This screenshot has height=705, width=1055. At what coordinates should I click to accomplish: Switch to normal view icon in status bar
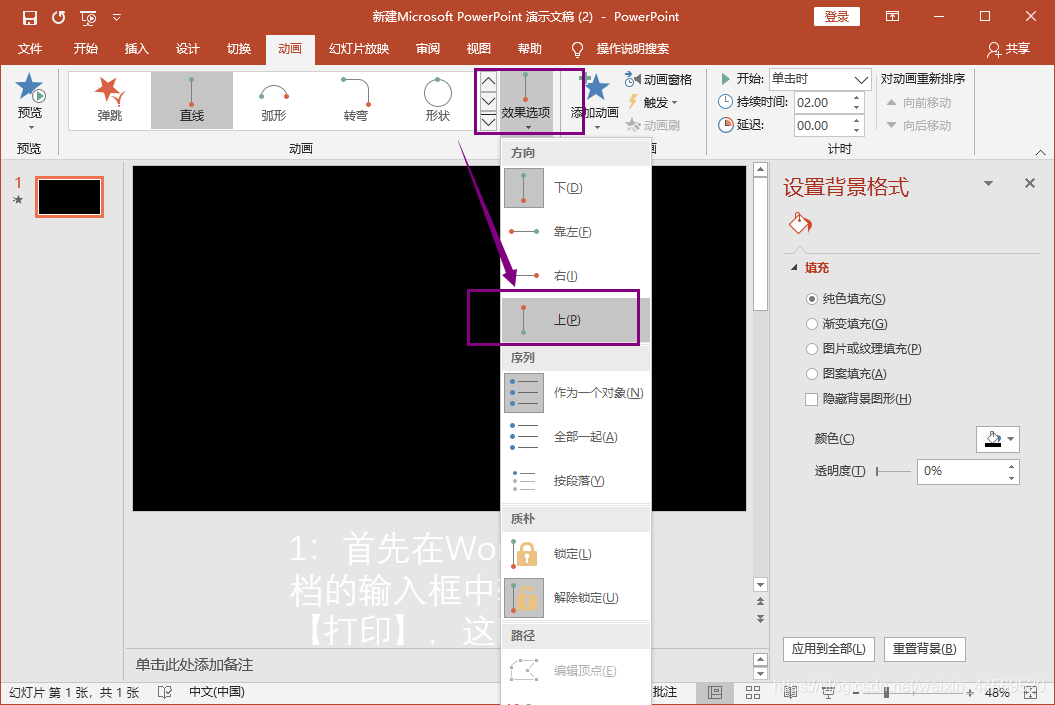pyautogui.click(x=715, y=692)
